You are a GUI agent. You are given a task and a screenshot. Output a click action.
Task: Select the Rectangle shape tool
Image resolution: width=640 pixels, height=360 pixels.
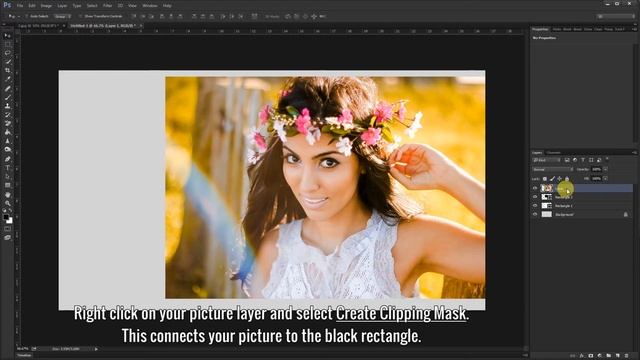pyautogui.click(x=7, y=185)
